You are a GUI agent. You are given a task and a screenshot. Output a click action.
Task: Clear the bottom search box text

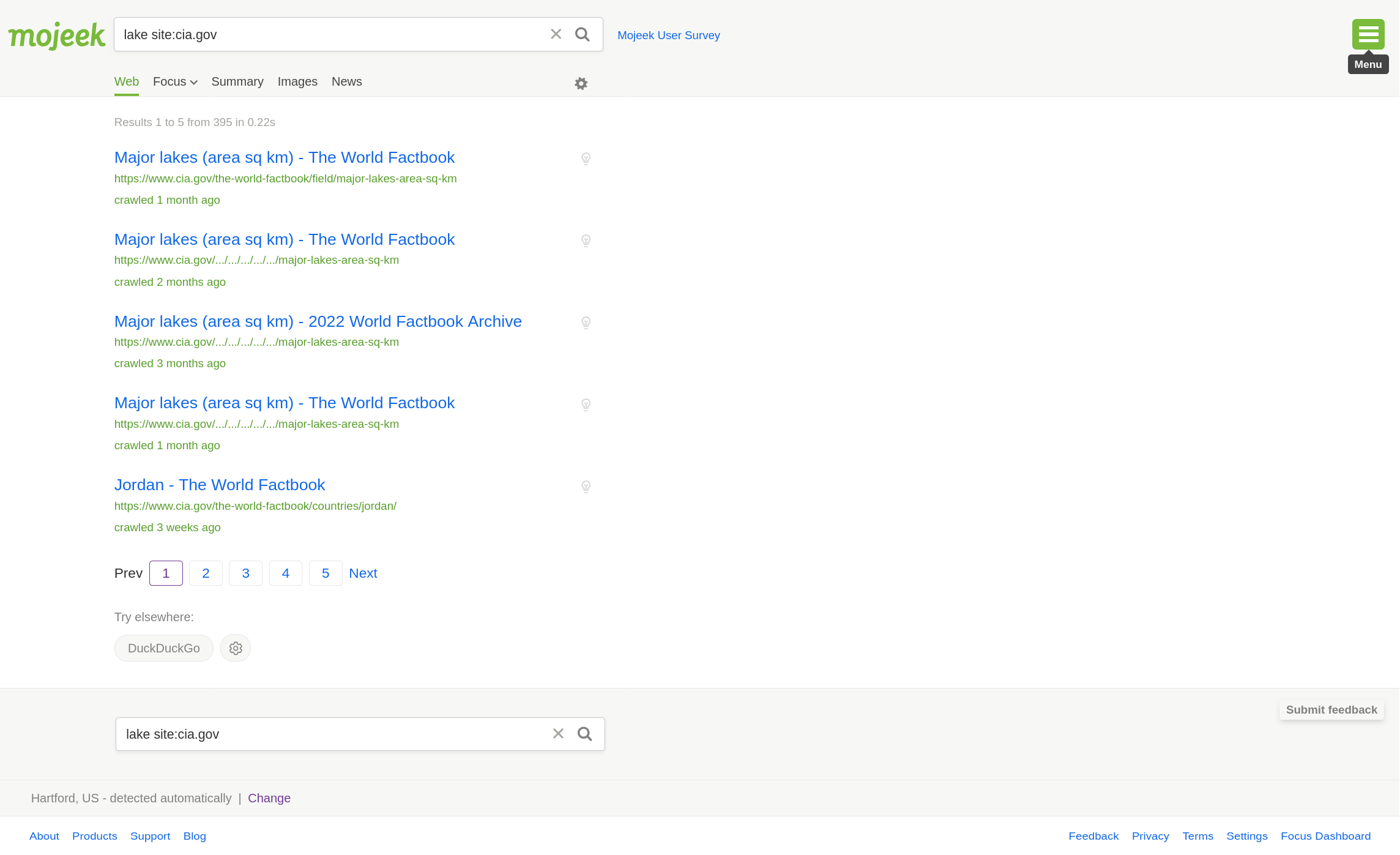558,733
